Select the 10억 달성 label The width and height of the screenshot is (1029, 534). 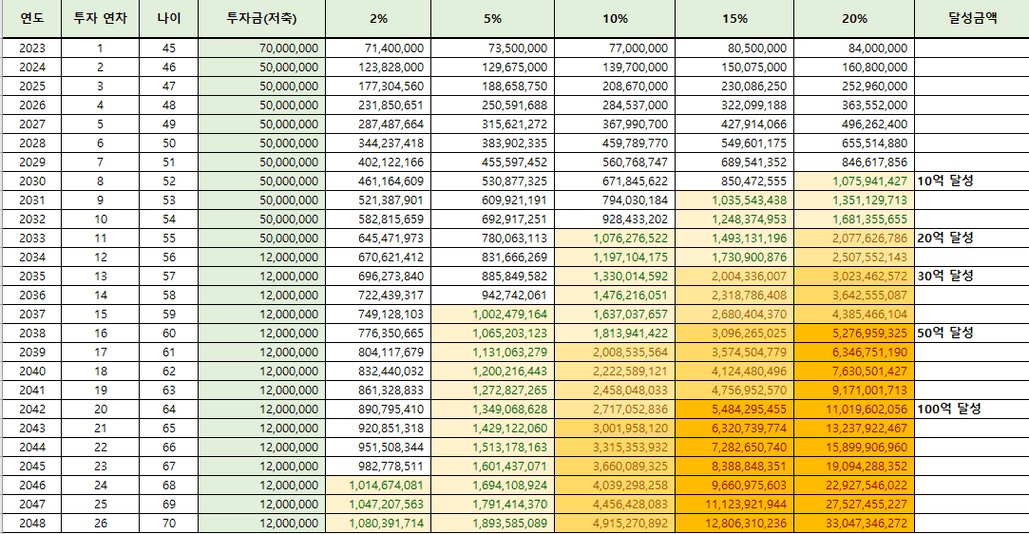click(945, 181)
